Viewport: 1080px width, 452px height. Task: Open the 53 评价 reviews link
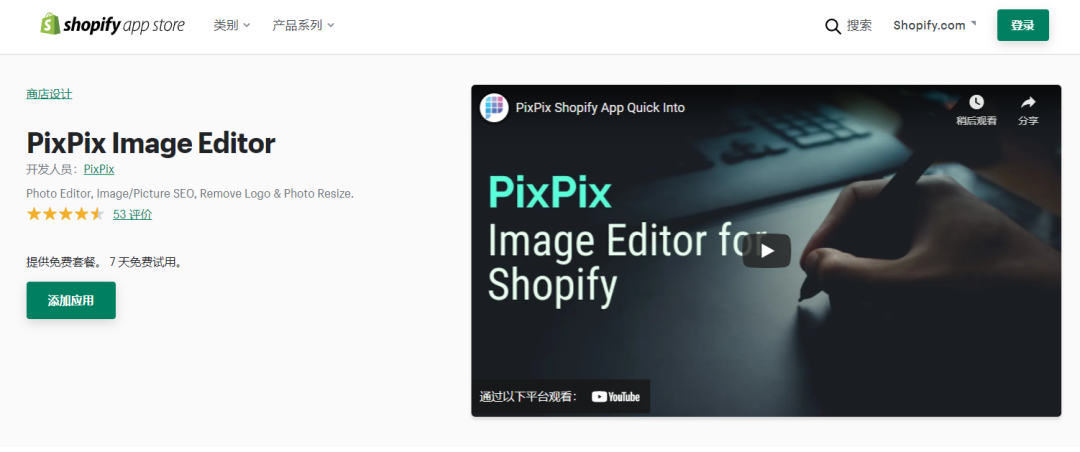point(132,214)
